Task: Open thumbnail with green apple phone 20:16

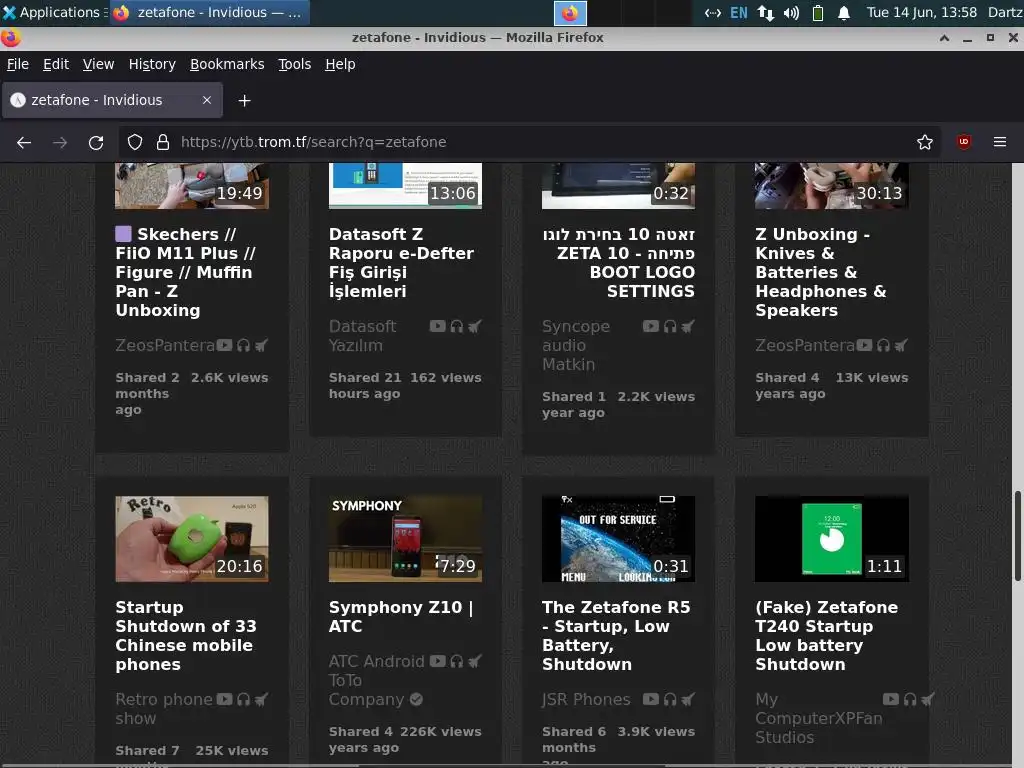Action: pos(192,539)
